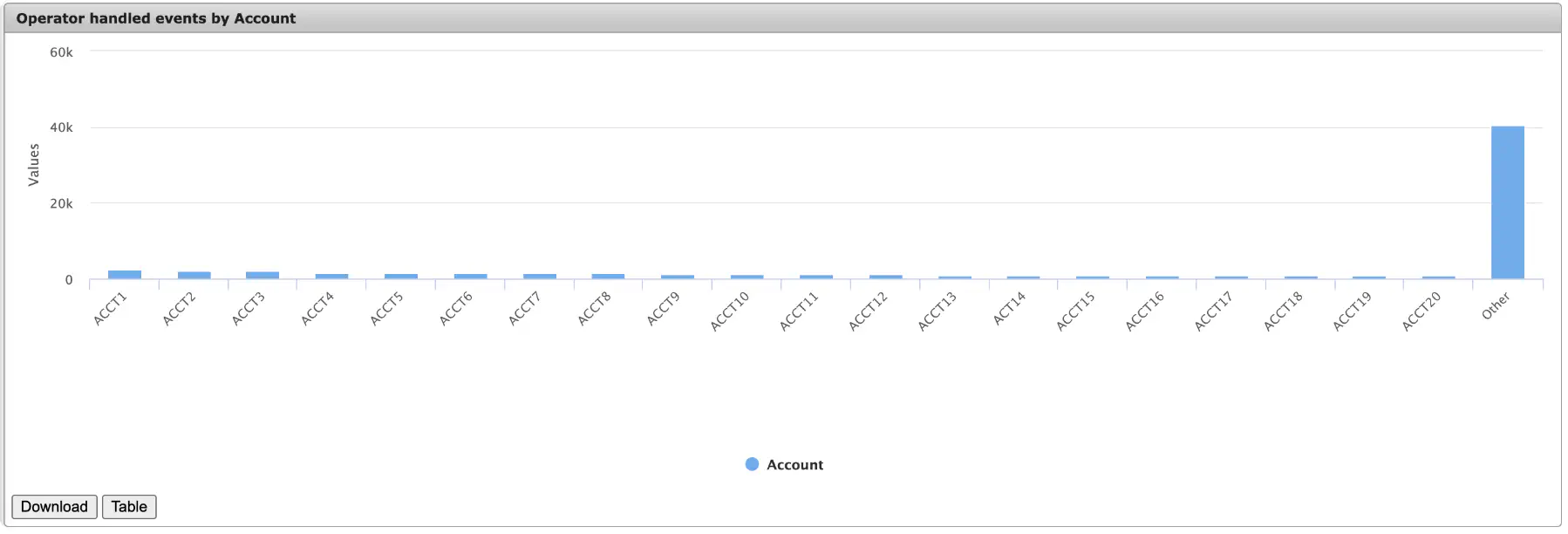The image size is (1568, 534).
Task: Click the ACT14 axis label
Action: [1010, 310]
